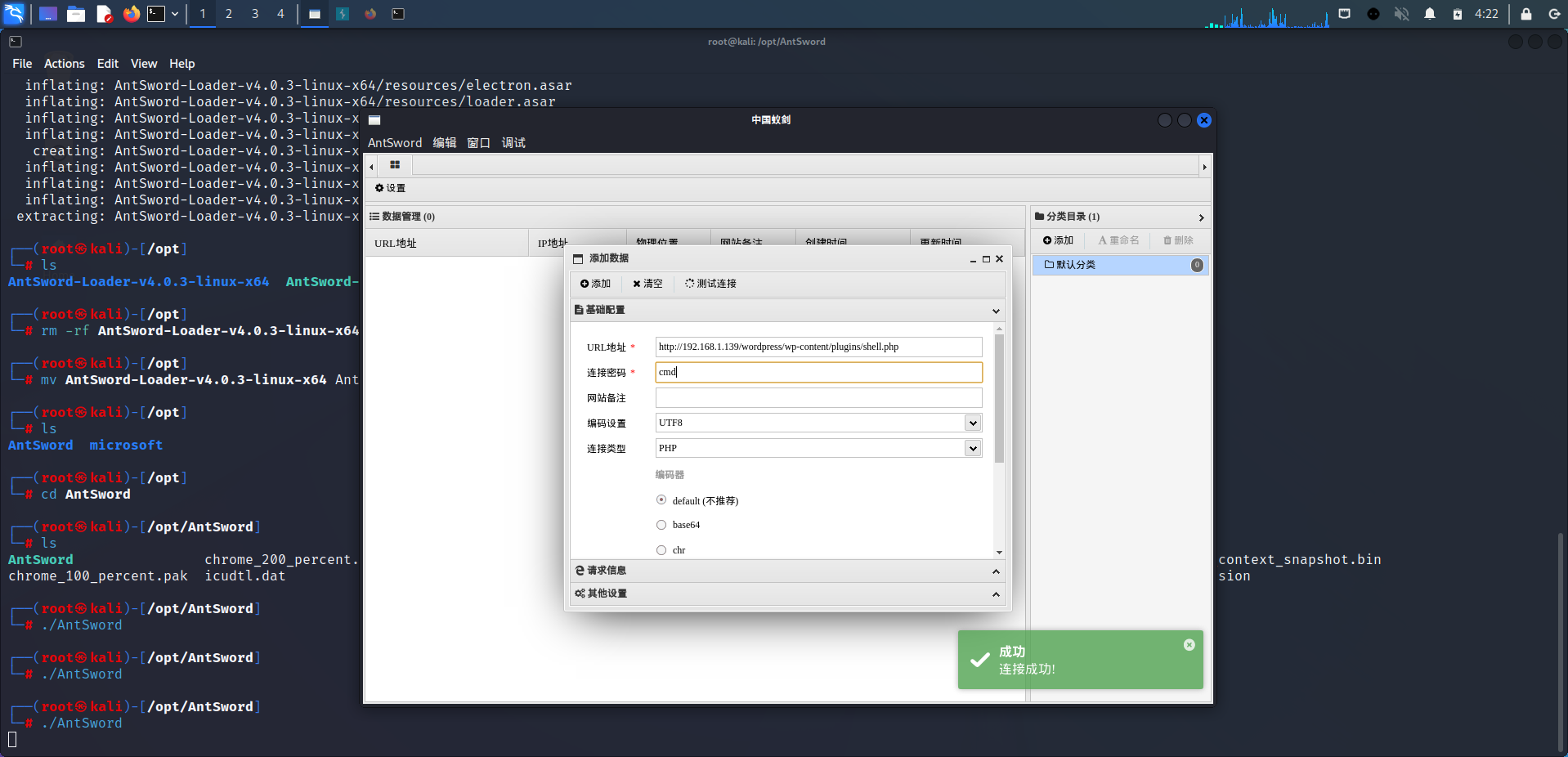This screenshot has height=757, width=1568.
Task: Click the lock screen icon in panel
Action: click(1525, 14)
